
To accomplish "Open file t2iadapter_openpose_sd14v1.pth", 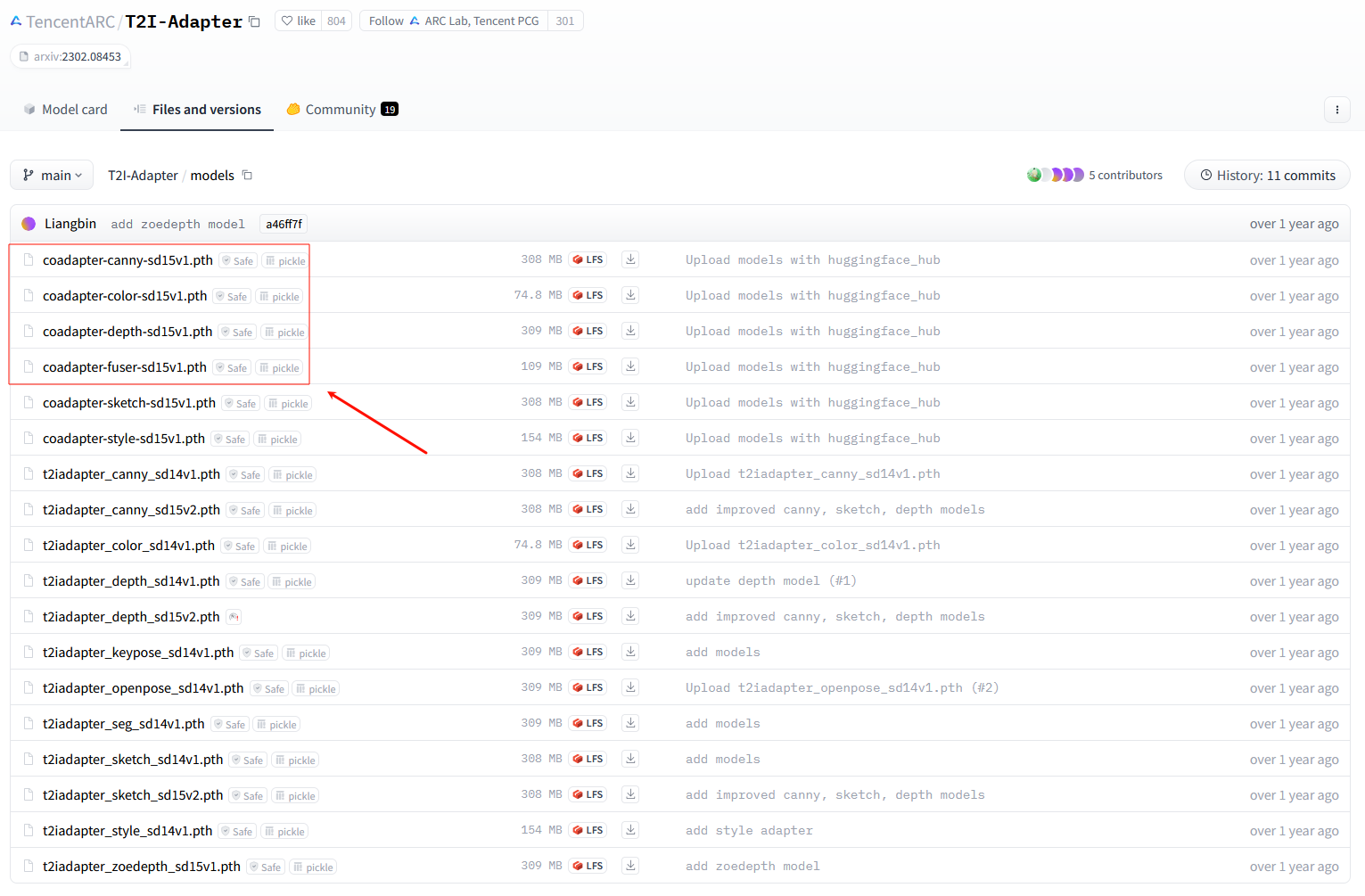I will click(143, 688).
